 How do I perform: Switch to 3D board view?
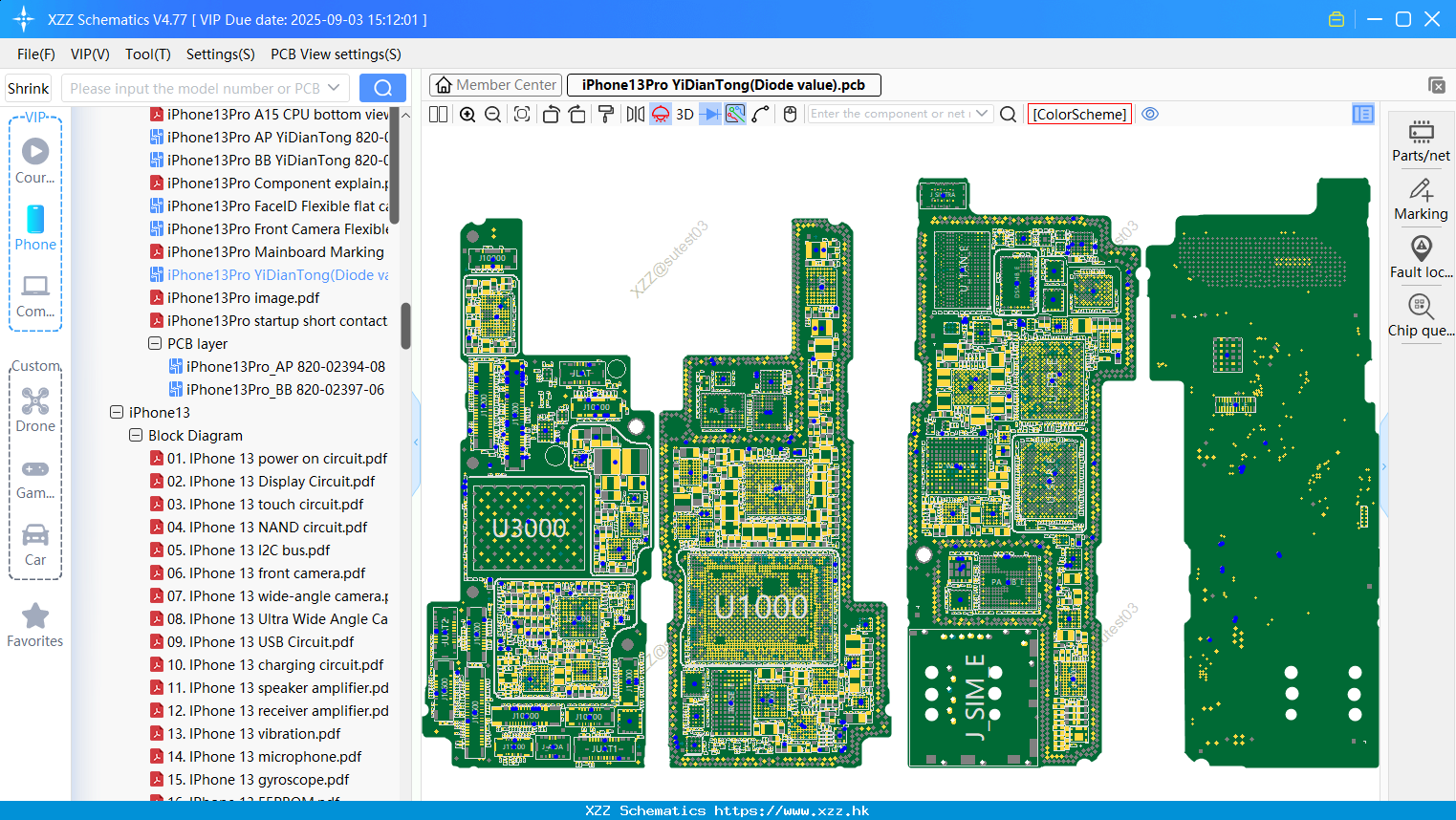pyautogui.click(x=685, y=114)
